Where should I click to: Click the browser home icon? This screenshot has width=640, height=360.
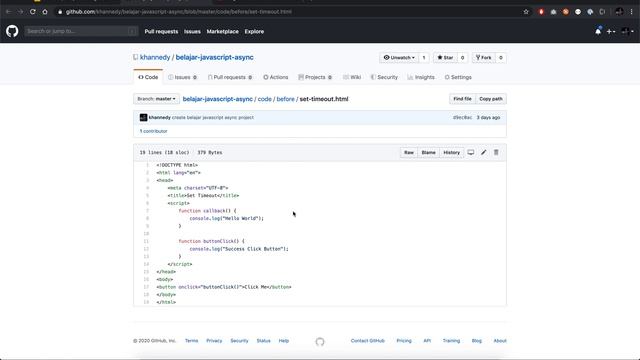coord(45,12)
